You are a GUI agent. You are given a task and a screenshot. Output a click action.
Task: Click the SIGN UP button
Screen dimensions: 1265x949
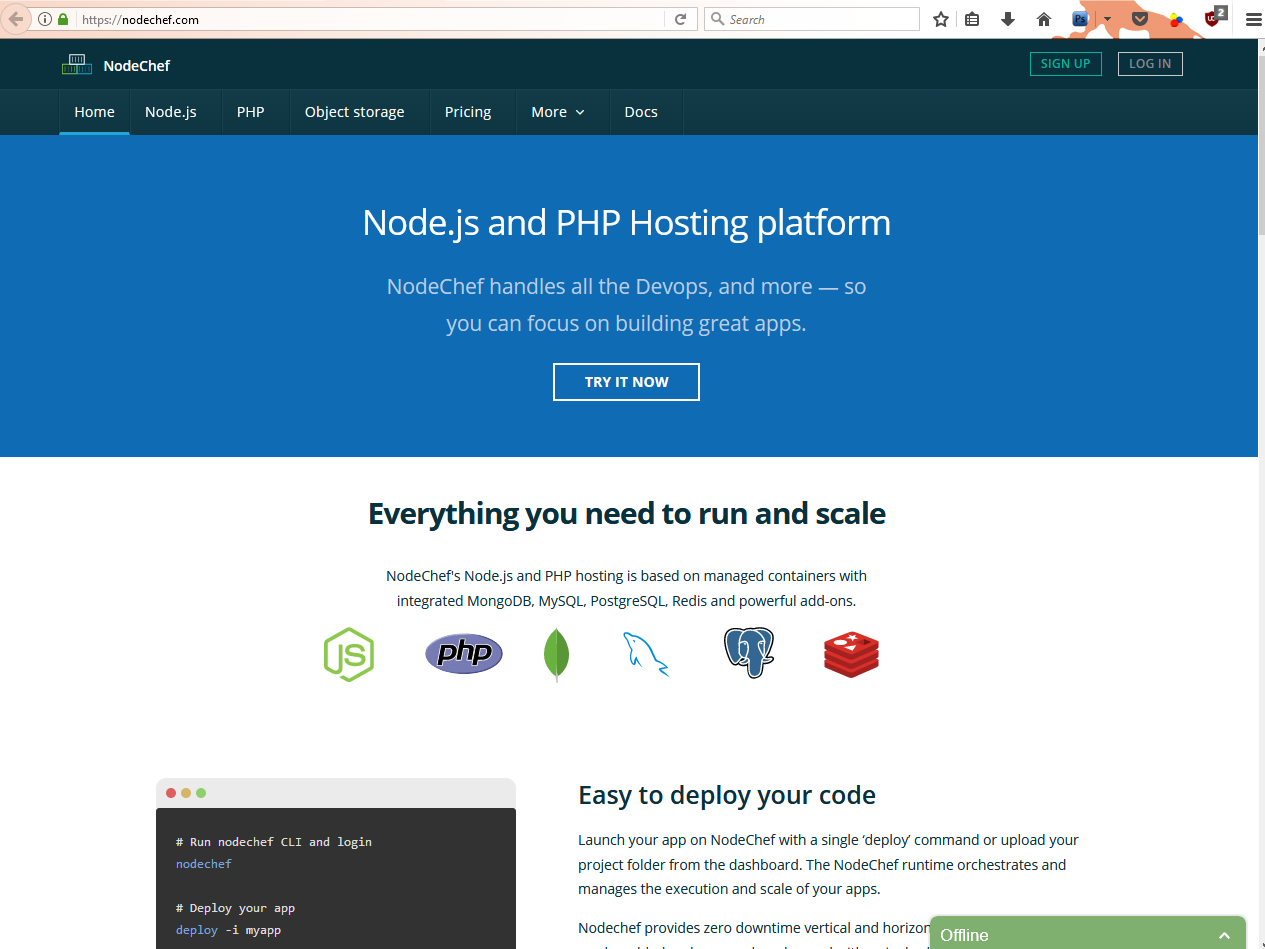pos(1065,64)
